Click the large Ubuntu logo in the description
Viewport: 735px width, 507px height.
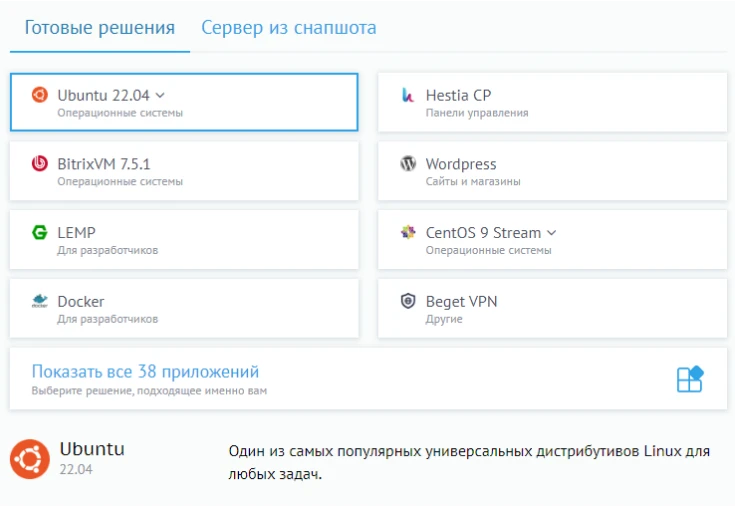click(30, 459)
